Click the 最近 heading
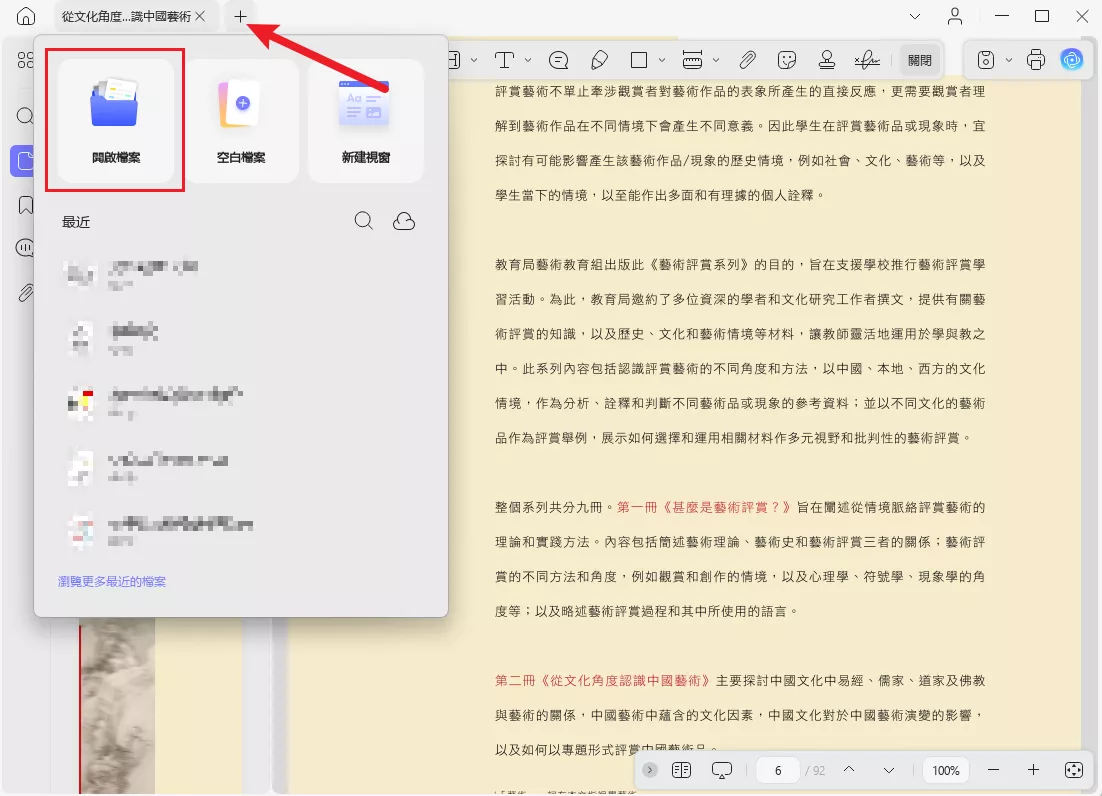This screenshot has height=796, width=1102. pyautogui.click(x=76, y=222)
